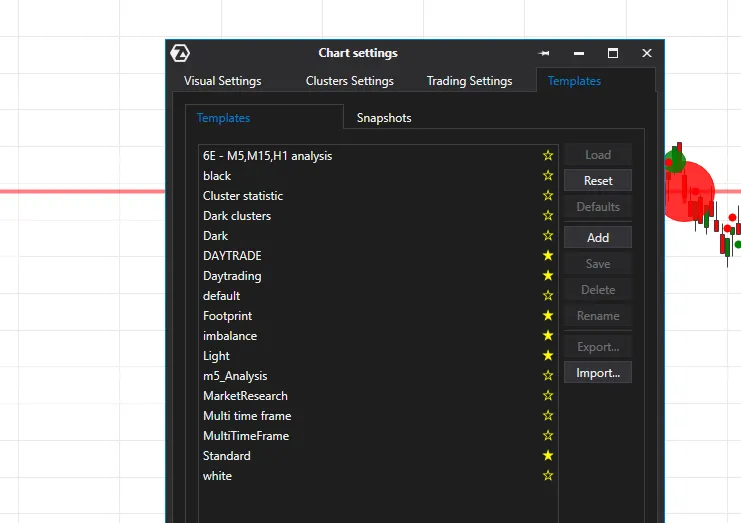This screenshot has height=523, width=741.
Task: Select the Multi time frame template
Action: click(247, 416)
